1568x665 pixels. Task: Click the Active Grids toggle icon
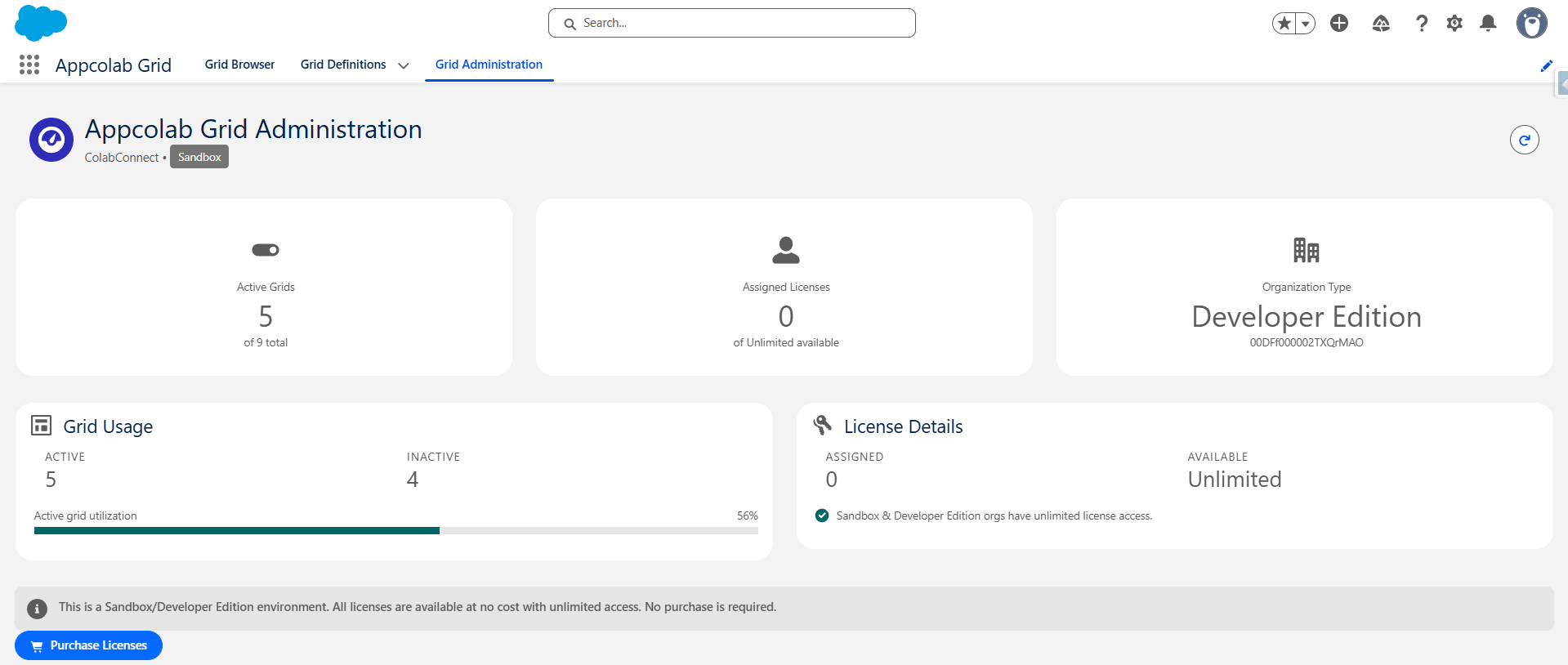coord(266,250)
